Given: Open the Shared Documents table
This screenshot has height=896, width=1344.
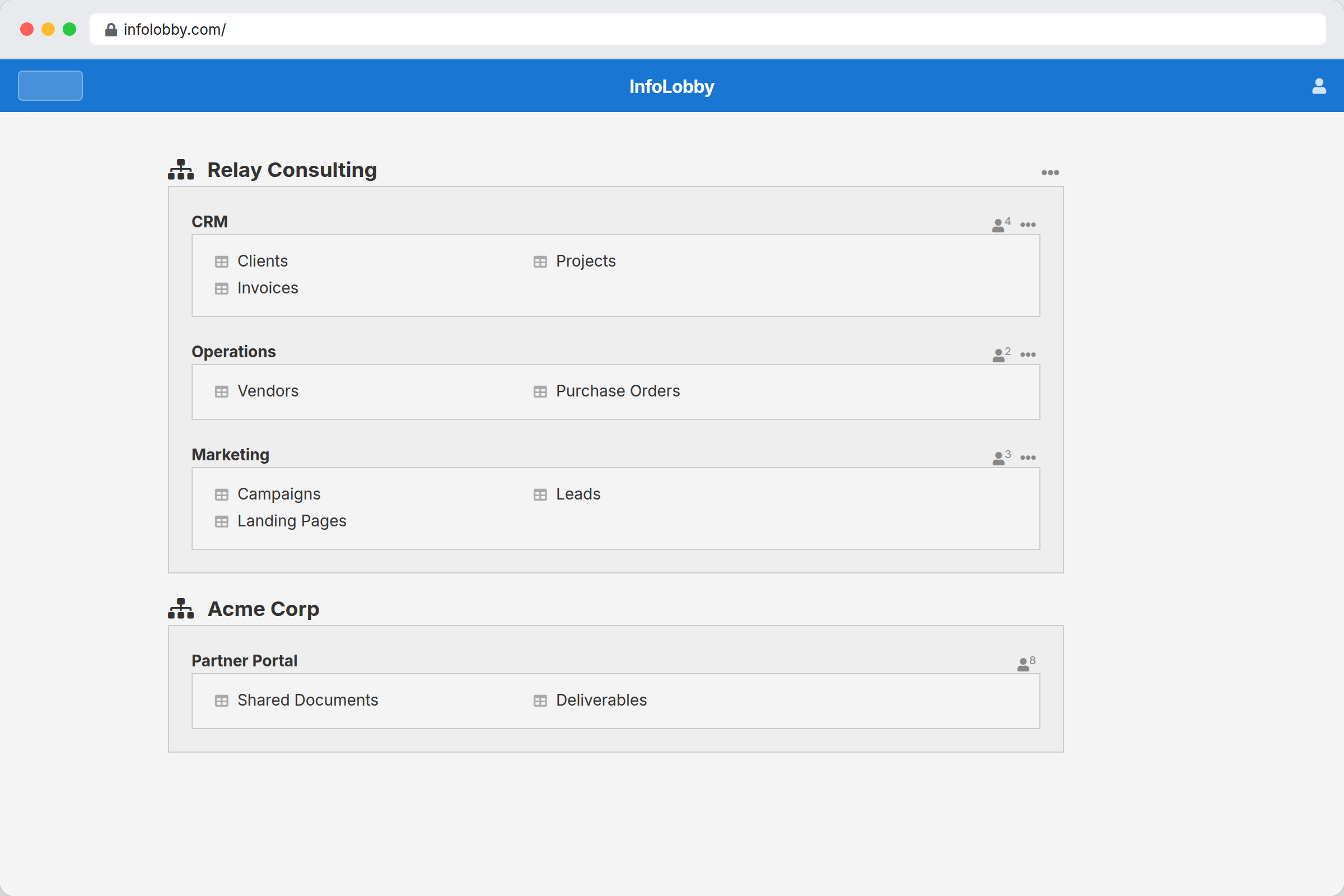Looking at the screenshot, I should [307, 700].
